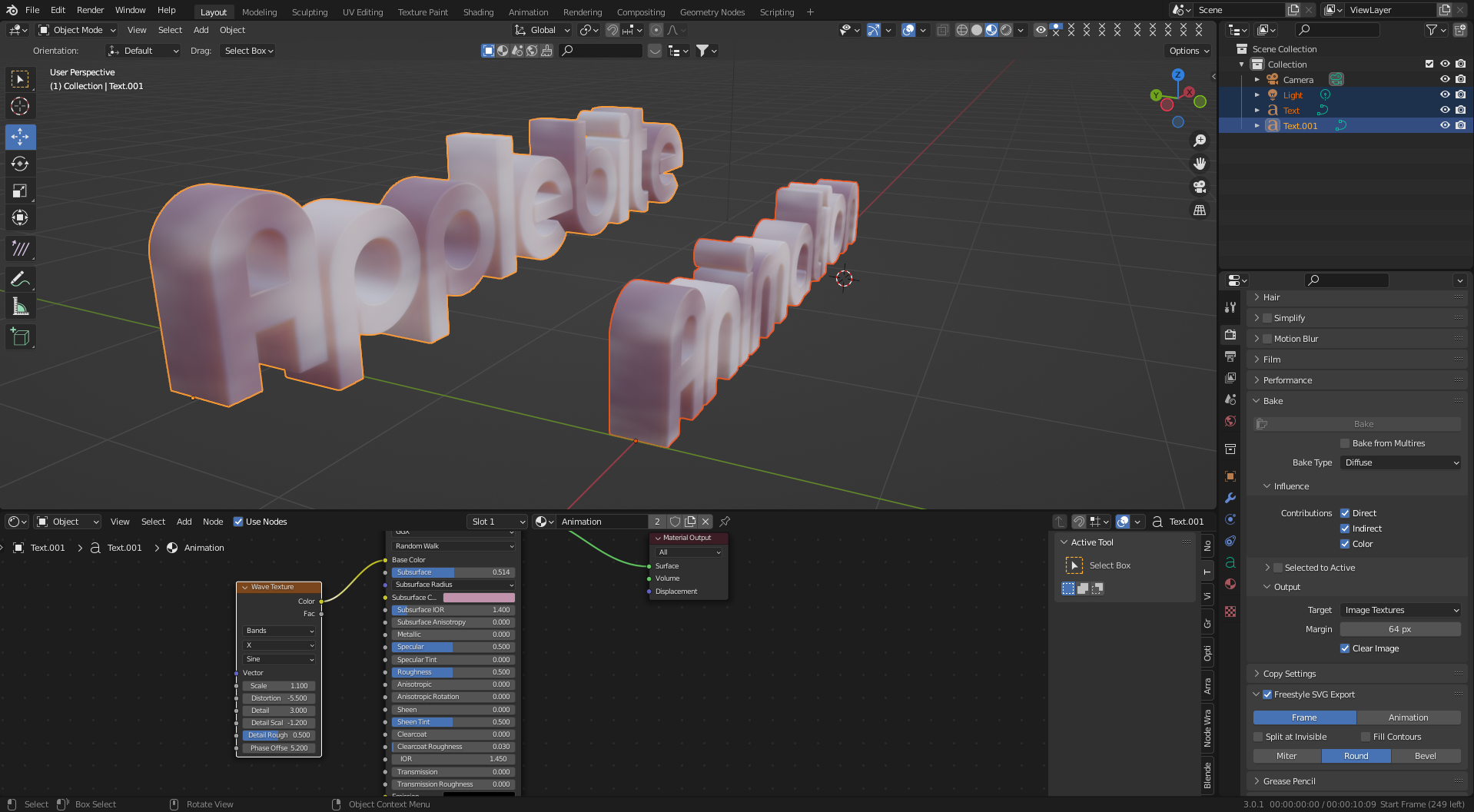
Task: Activate the Scale tool
Action: click(x=21, y=191)
